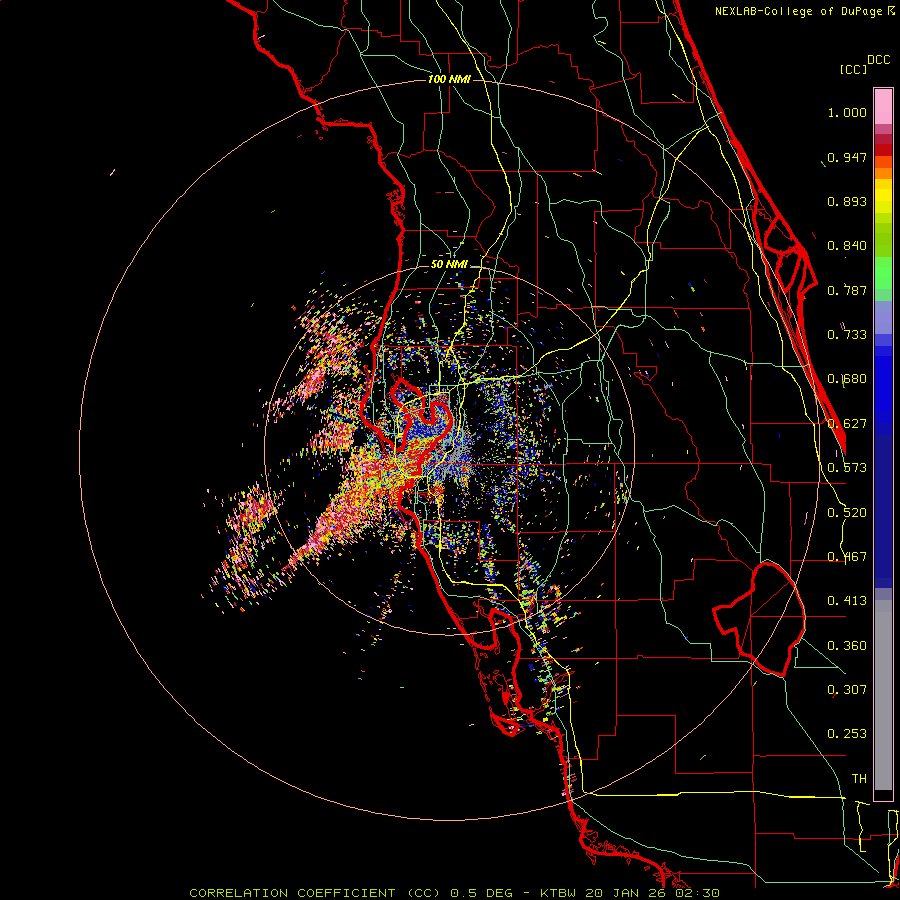
Task: Click the 0.520 legend value
Action: [847, 513]
